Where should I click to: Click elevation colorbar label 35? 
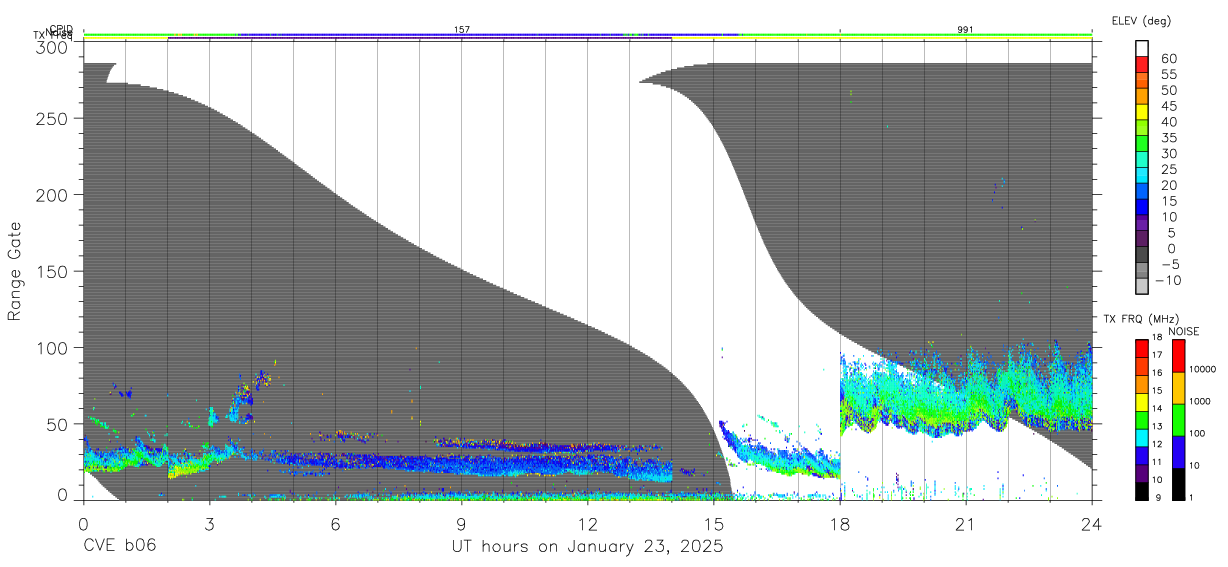[x=1168, y=138]
